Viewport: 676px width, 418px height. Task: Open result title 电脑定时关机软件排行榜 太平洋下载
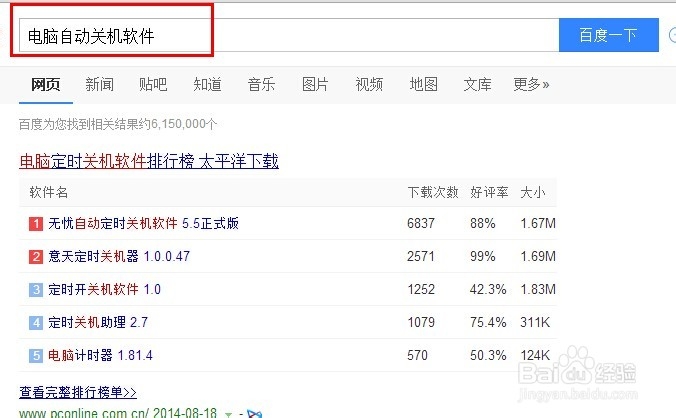point(149,161)
